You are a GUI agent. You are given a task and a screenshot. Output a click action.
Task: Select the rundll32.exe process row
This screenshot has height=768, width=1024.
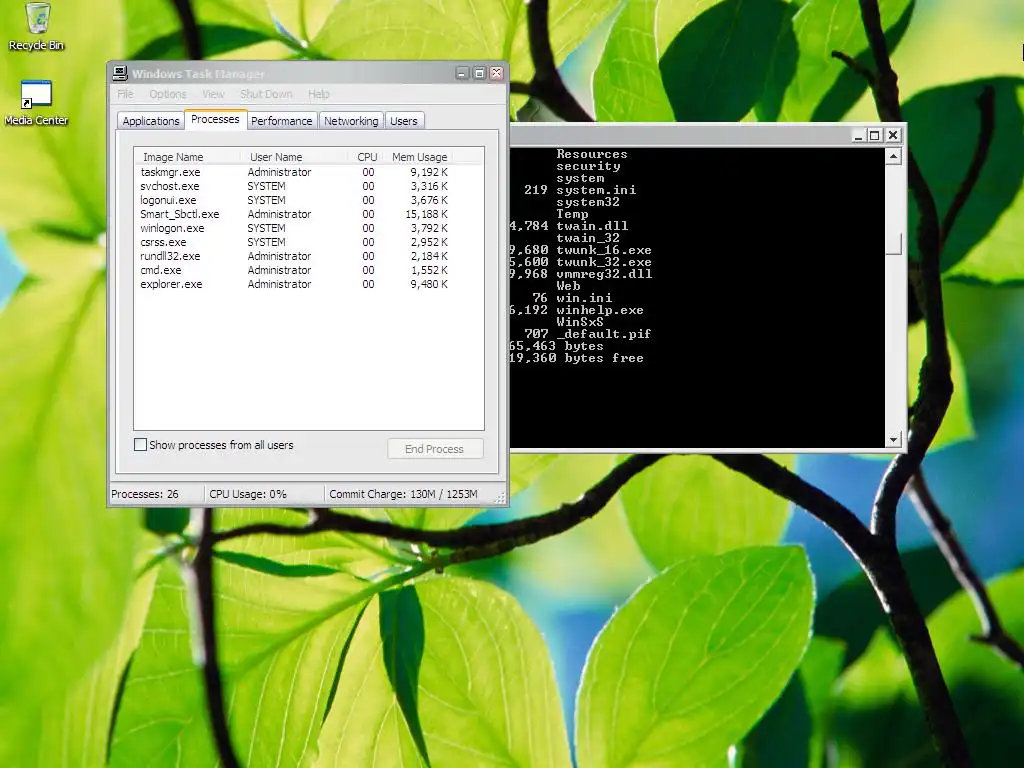coord(294,257)
